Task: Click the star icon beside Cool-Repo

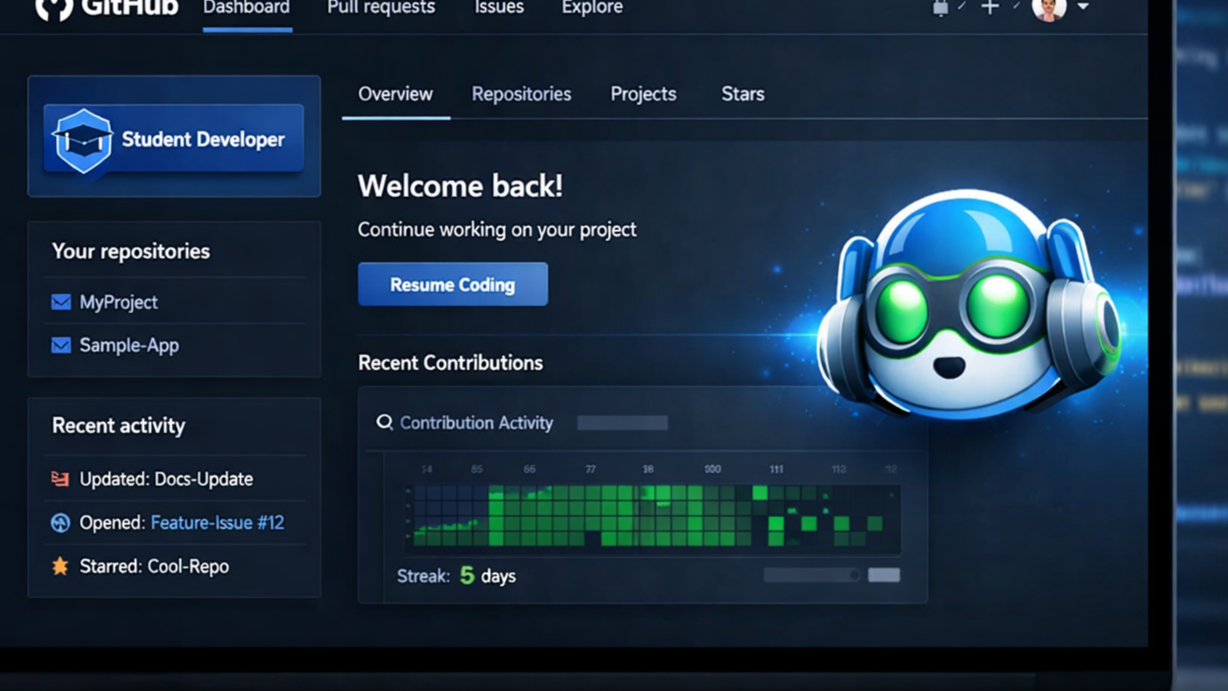Action: 59,566
